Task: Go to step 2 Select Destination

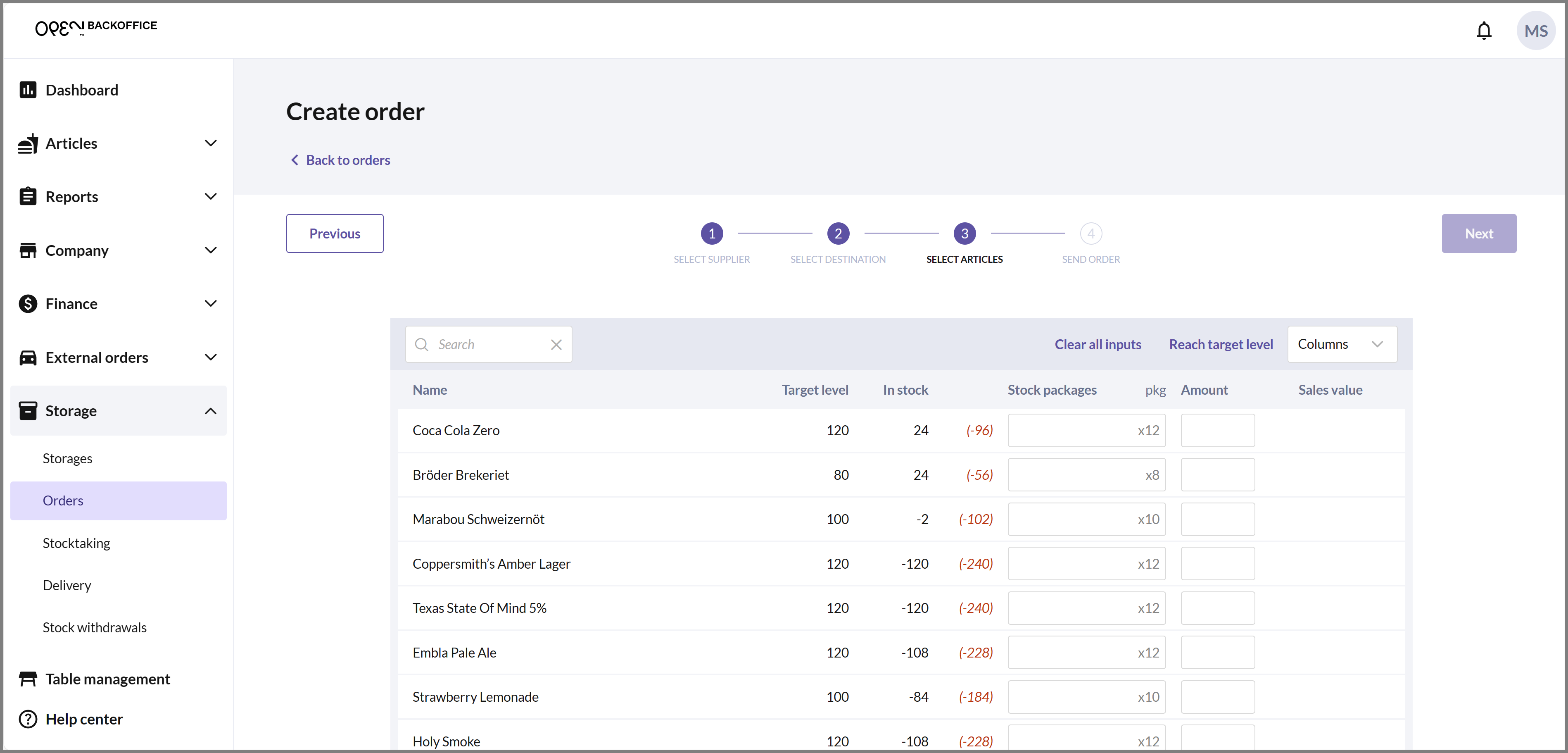Action: tap(838, 234)
